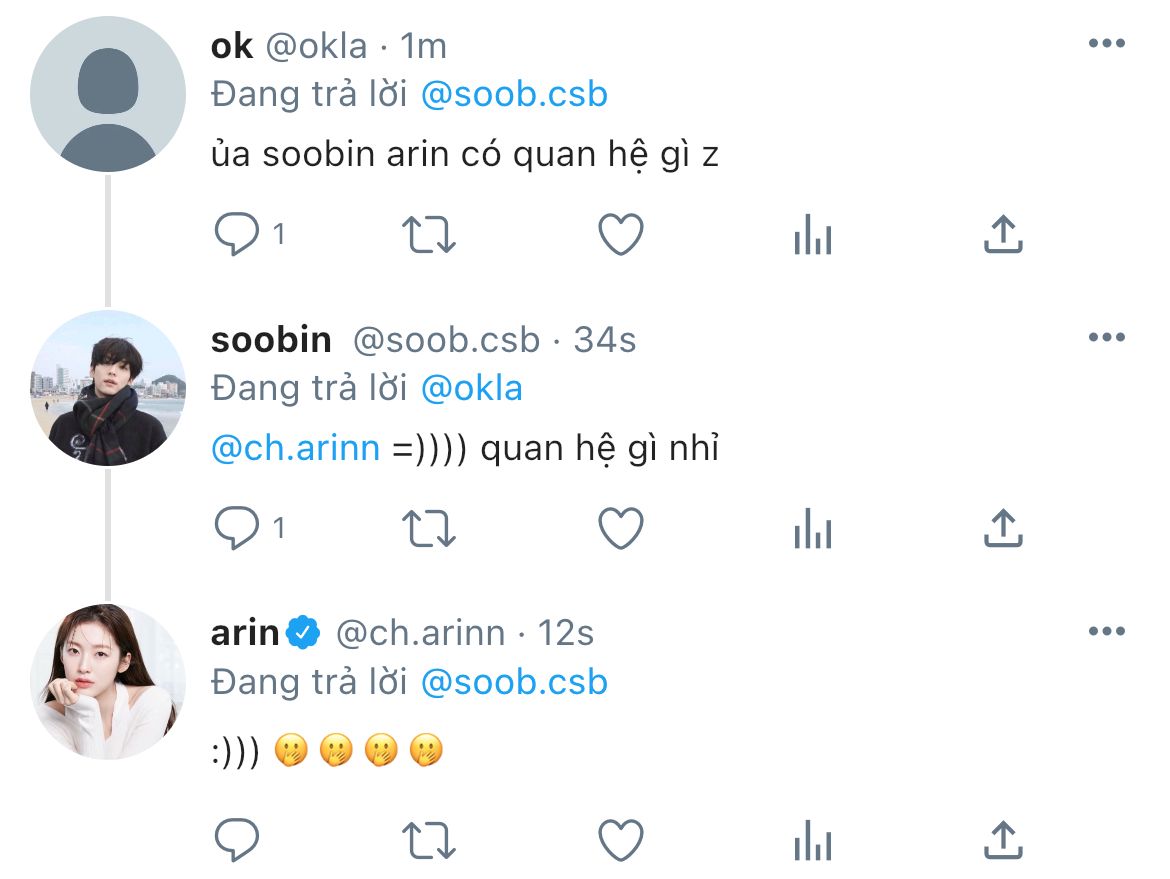
Task: View analytics for ok's tweet
Action: point(812,237)
